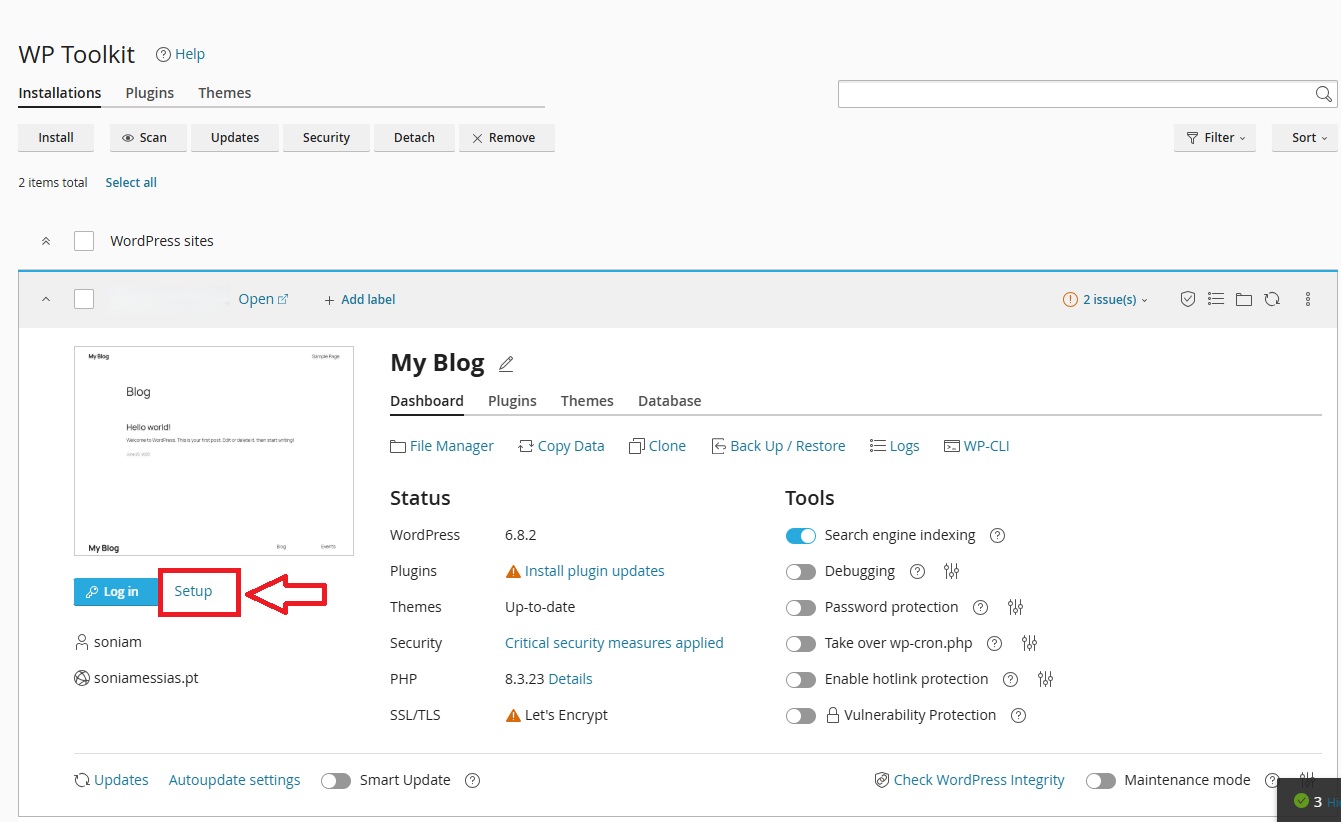Collapse all with double chevron by WordPress sites
1341x822 pixels.
[x=46, y=241]
